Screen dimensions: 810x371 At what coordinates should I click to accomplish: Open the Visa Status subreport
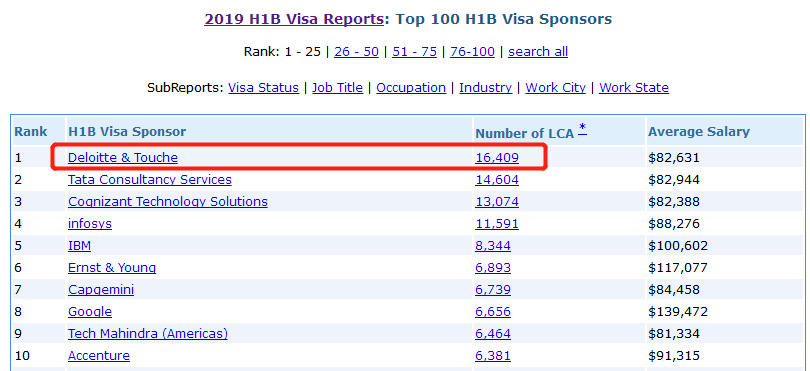point(263,88)
